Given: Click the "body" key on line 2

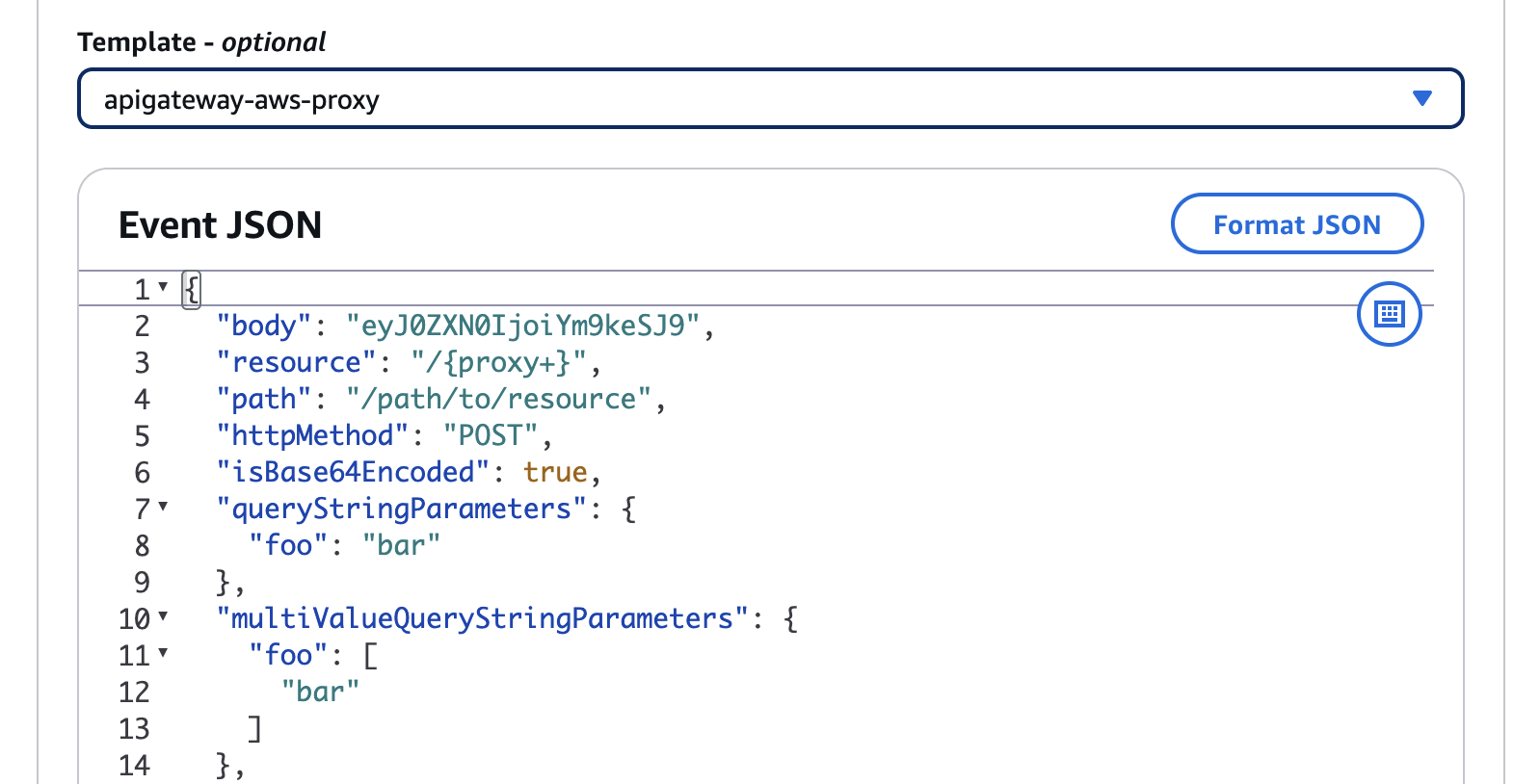Looking at the screenshot, I should point(264,326).
